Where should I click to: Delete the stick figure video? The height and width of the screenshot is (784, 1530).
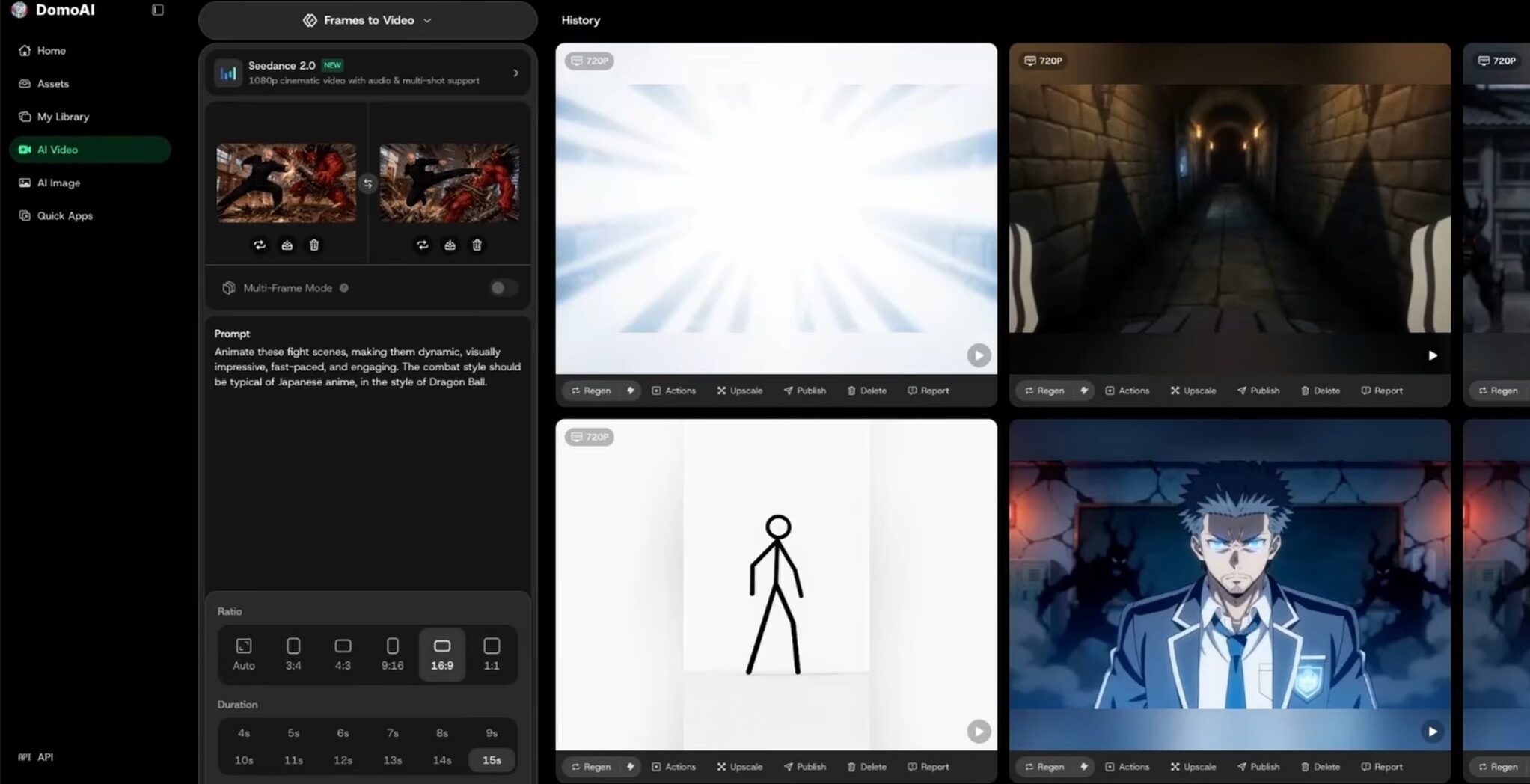866,767
